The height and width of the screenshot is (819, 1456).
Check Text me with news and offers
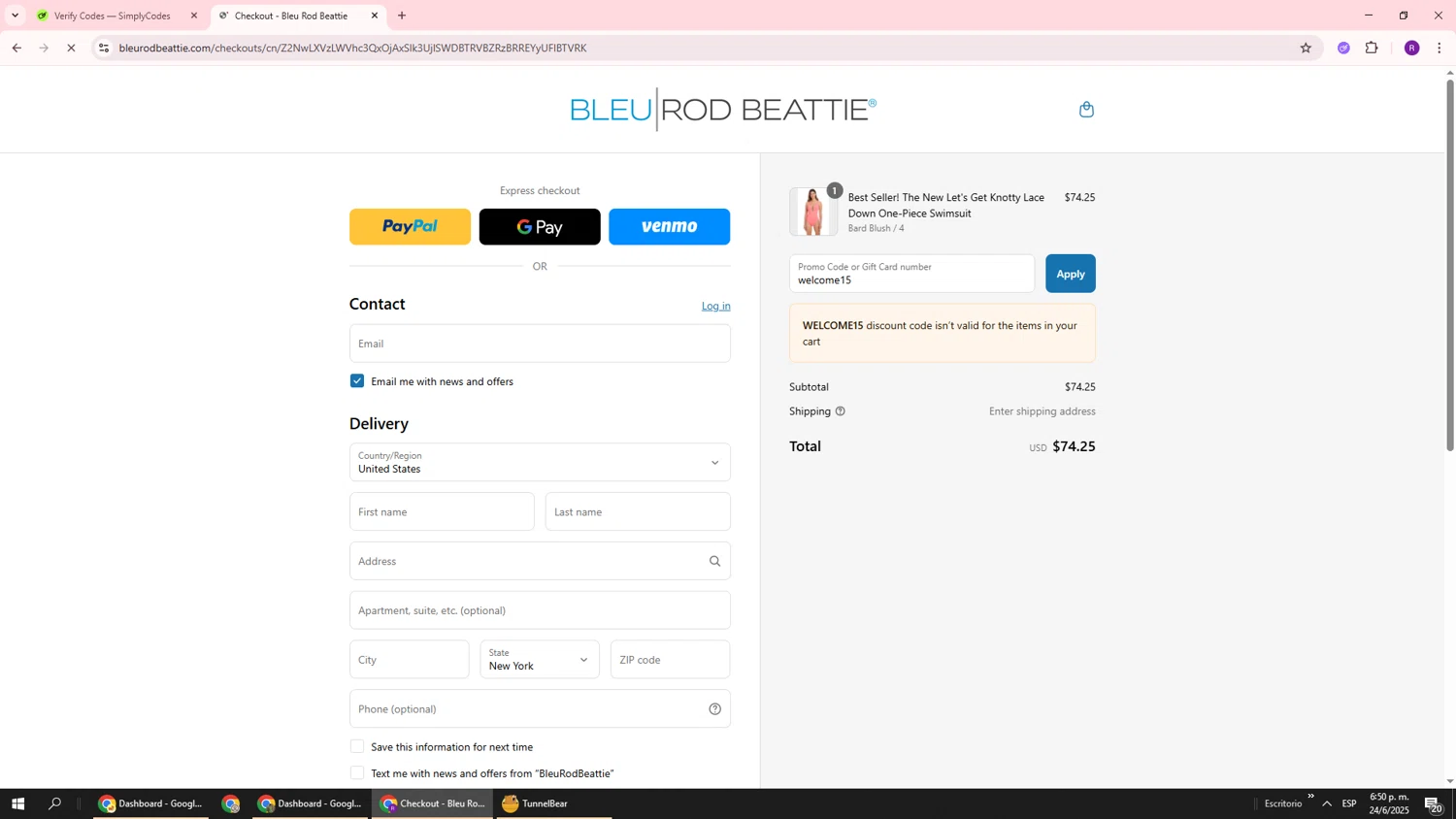tap(357, 773)
